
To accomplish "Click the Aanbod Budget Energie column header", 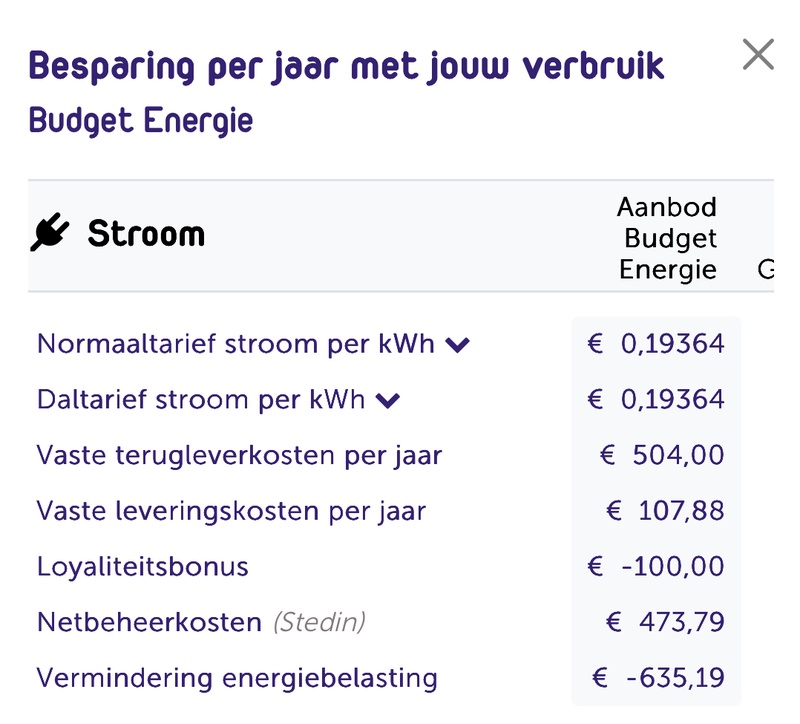I will (x=667, y=238).
